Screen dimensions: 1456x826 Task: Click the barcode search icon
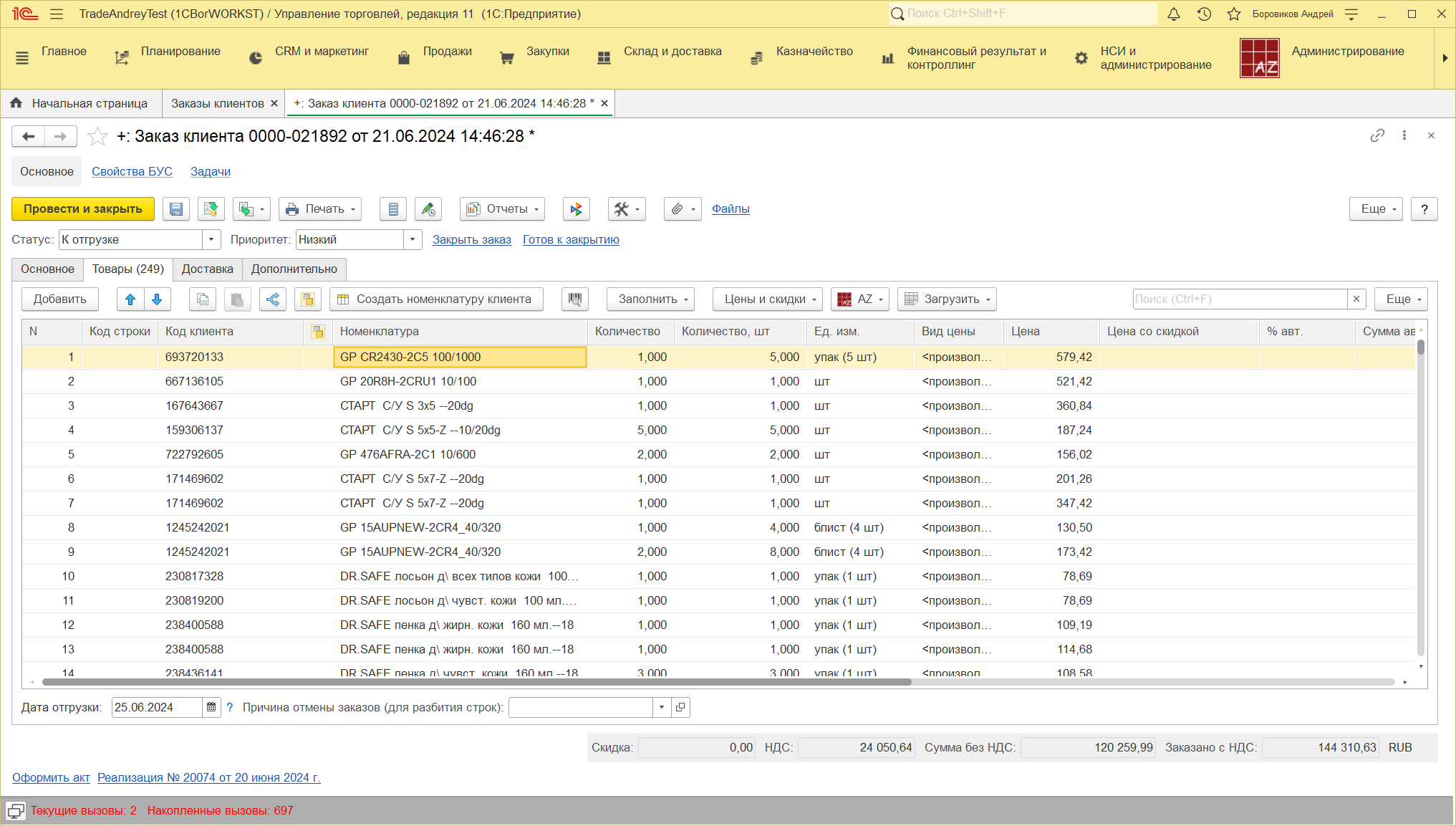574,299
